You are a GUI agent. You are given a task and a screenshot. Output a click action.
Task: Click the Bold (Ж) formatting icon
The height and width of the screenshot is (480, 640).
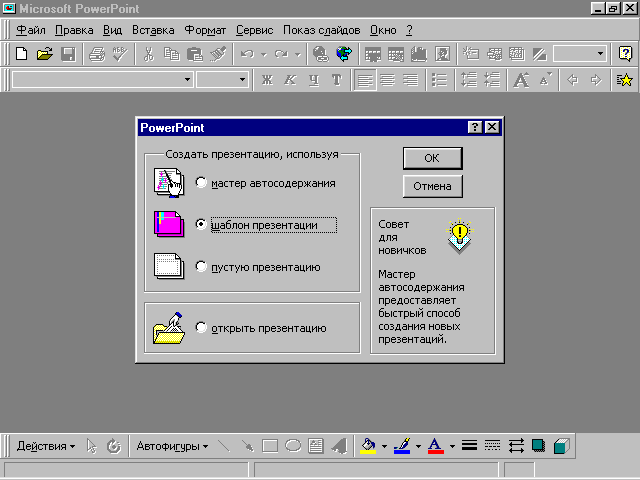pyautogui.click(x=267, y=80)
